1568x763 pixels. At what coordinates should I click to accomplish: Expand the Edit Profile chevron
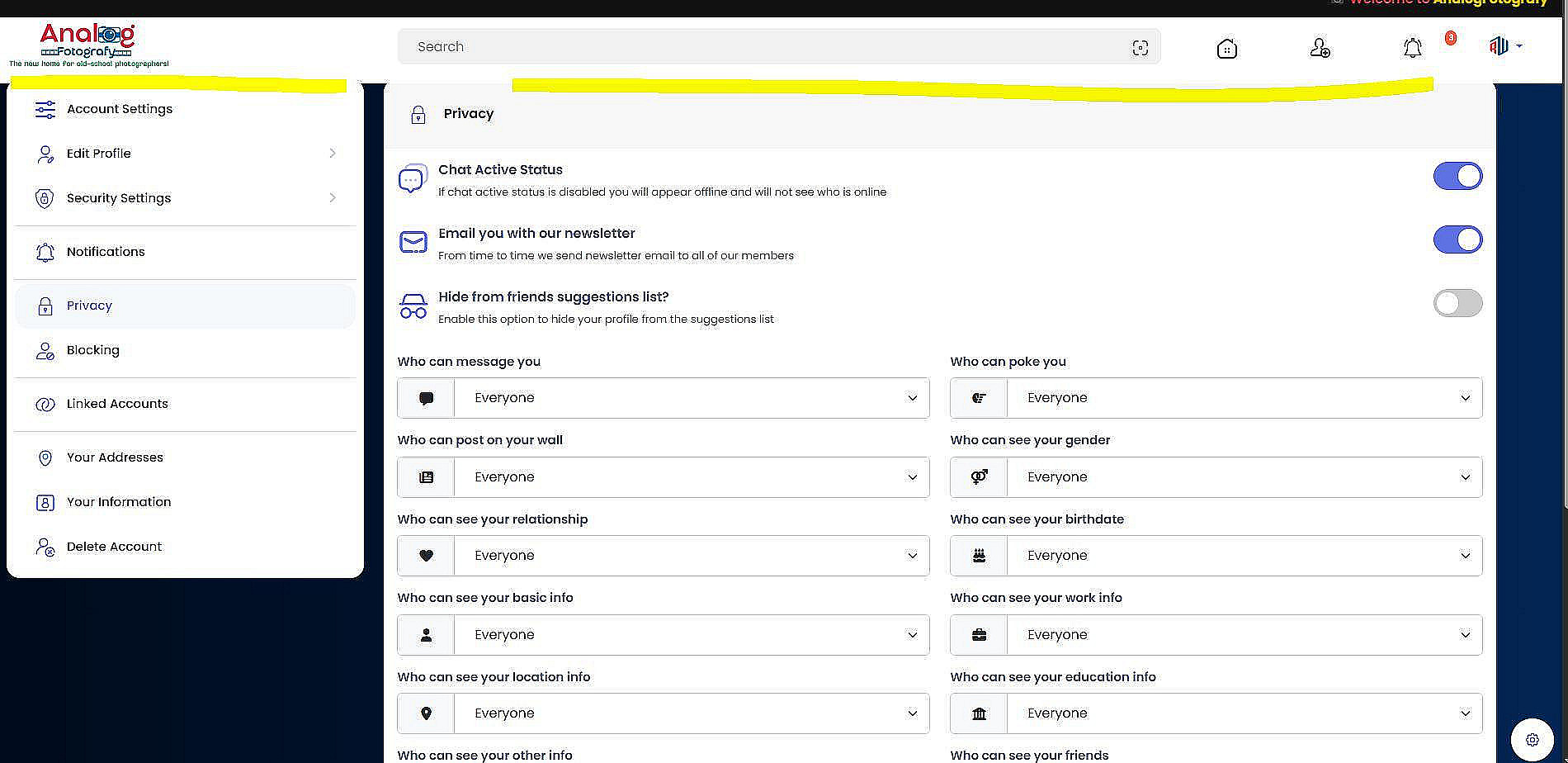click(x=333, y=154)
